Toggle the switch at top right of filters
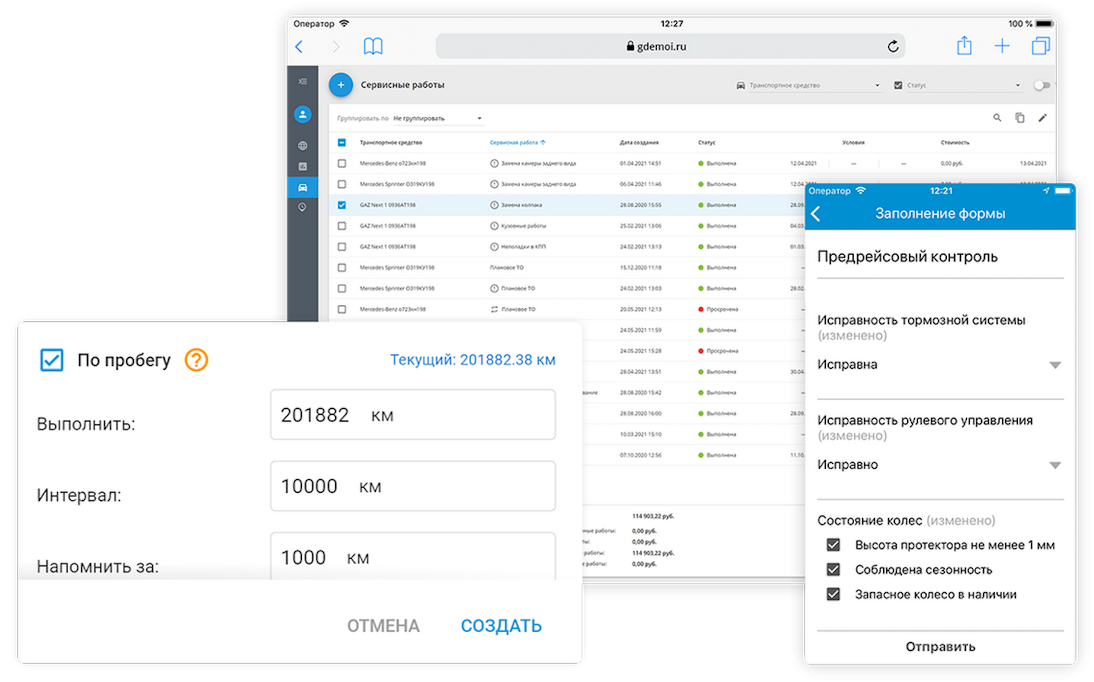Viewport: 1094px width, 682px height. coord(1042,86)
